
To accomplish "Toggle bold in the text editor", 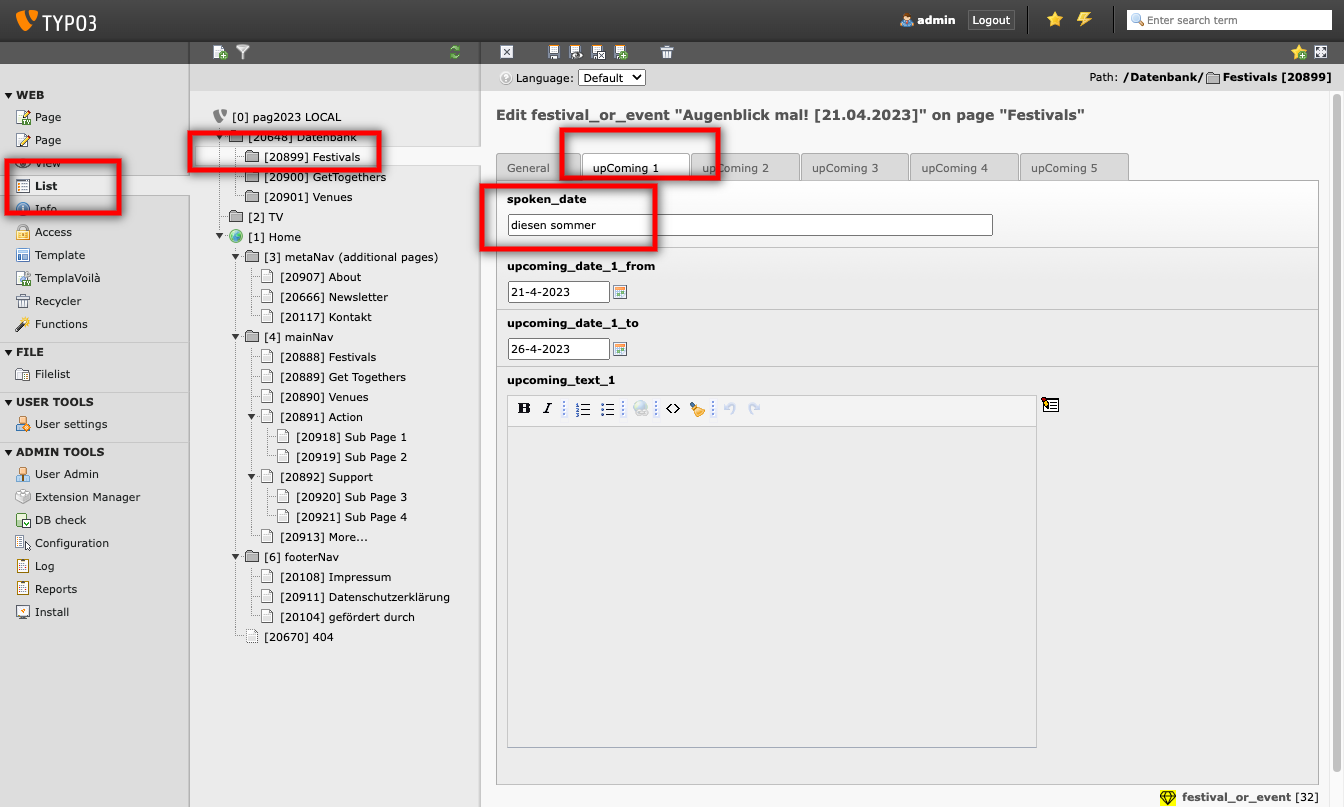I will click(524, 408).
